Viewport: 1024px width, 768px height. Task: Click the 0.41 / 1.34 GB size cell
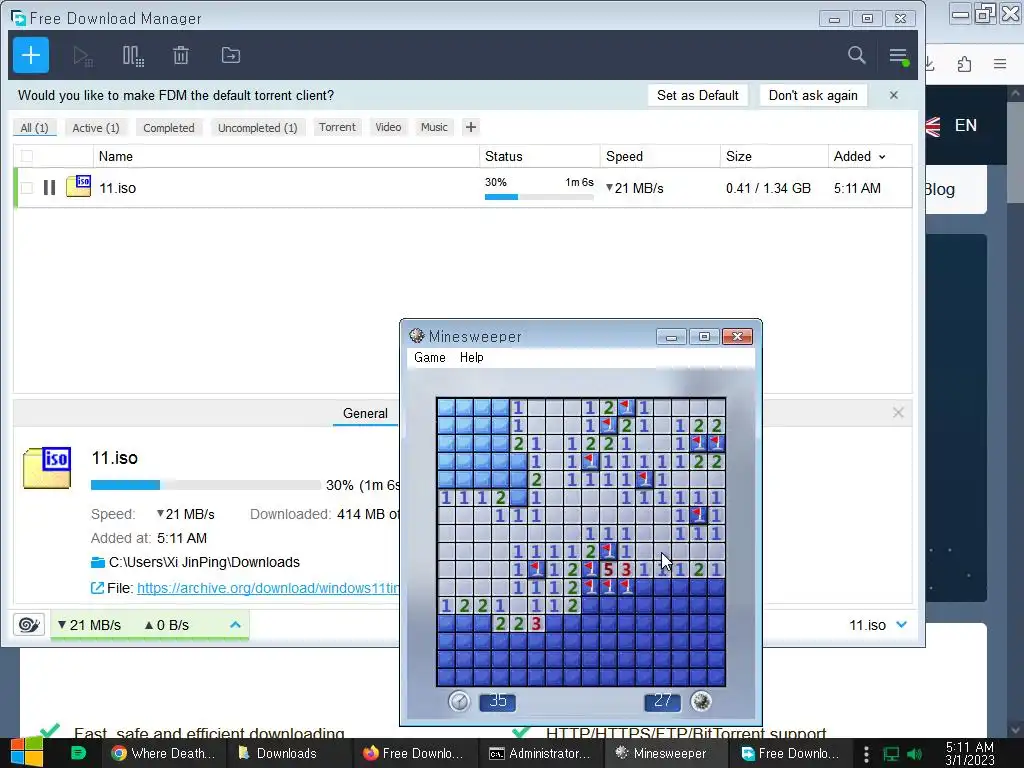(x=768, y=188)
